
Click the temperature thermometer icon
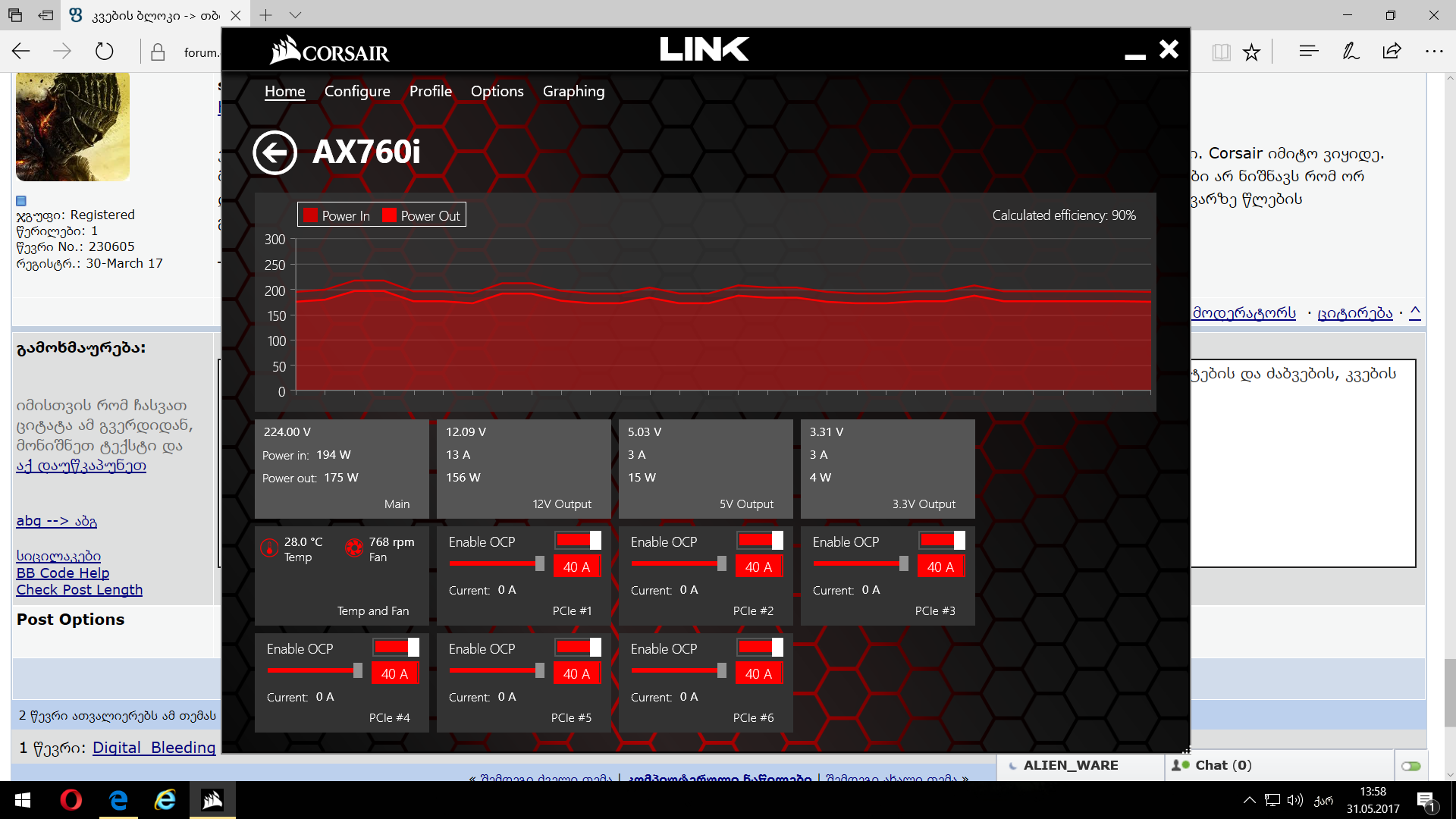point(269,548)
